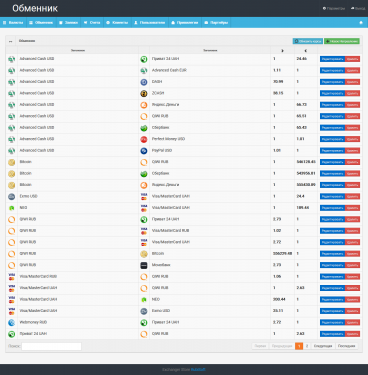
Task: Edit the Exmo USD to Visa/MasterCard UAH direction
Action: coord(332,197)
